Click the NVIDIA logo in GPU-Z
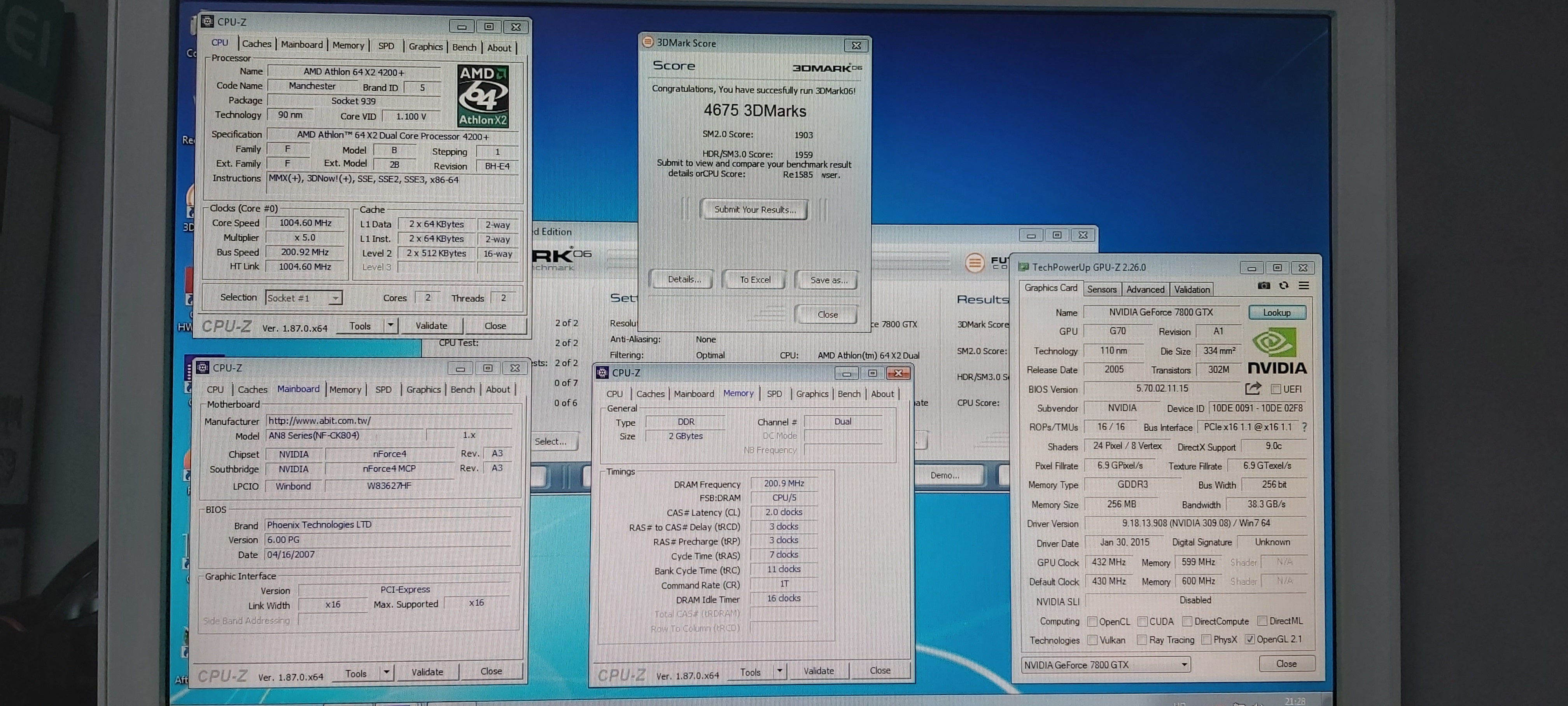1568x706 pixels. [1277, 351]
